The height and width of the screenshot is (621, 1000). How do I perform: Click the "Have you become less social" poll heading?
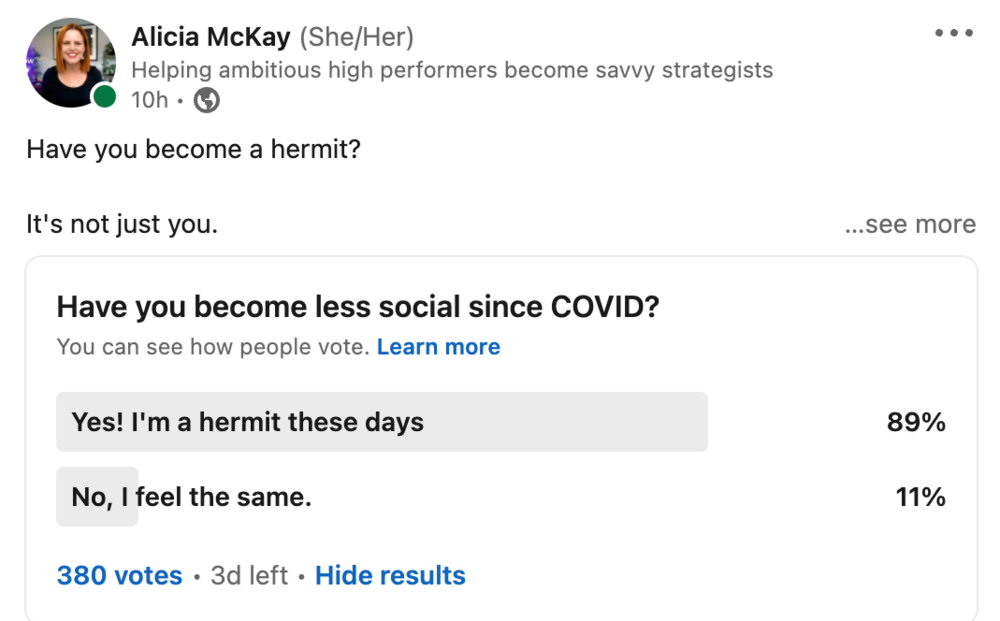point(358,307)
